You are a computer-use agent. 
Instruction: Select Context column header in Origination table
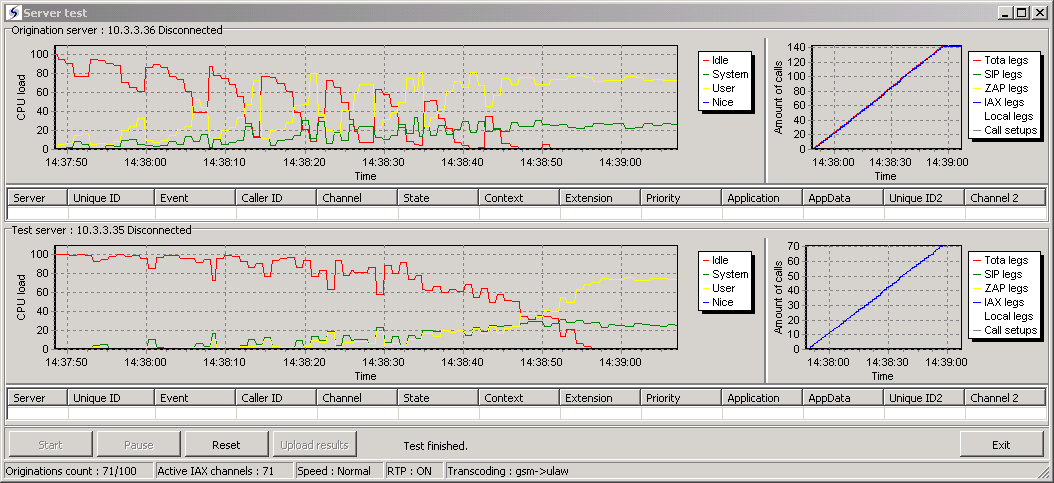[x=520, y=198]
